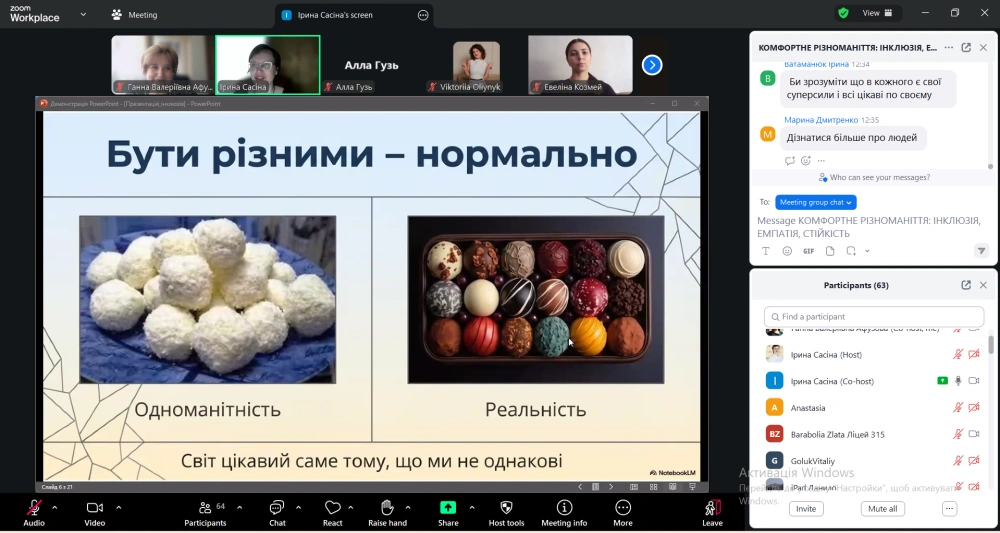1000x533 pixels.
Task: Select GolukVitaliy in participants list
Action: coord(873,460)
